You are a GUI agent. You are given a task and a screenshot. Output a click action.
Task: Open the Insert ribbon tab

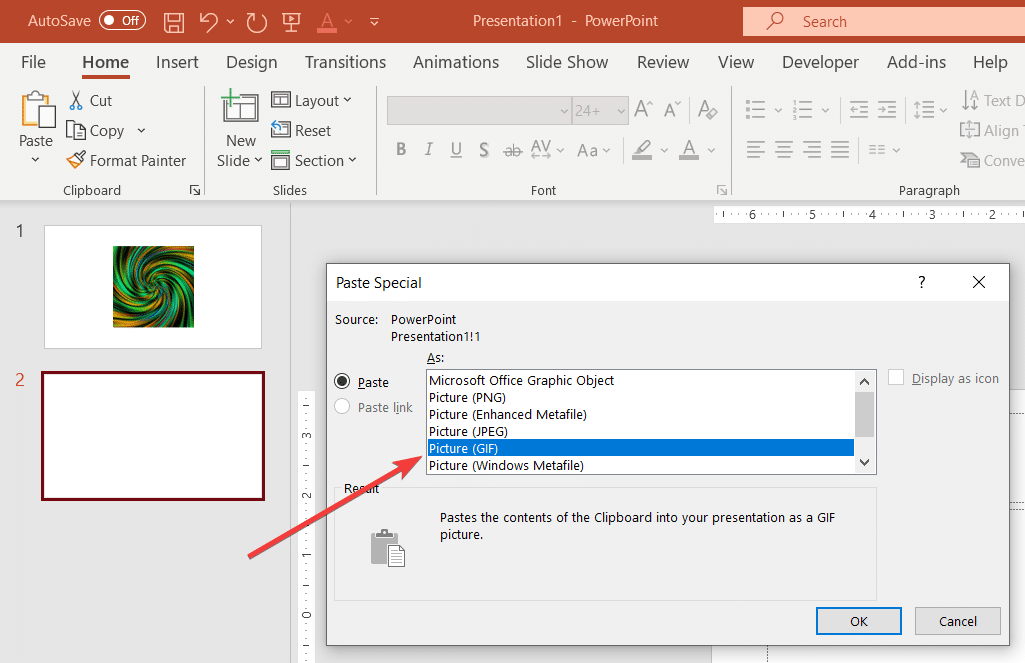point(177,62)
